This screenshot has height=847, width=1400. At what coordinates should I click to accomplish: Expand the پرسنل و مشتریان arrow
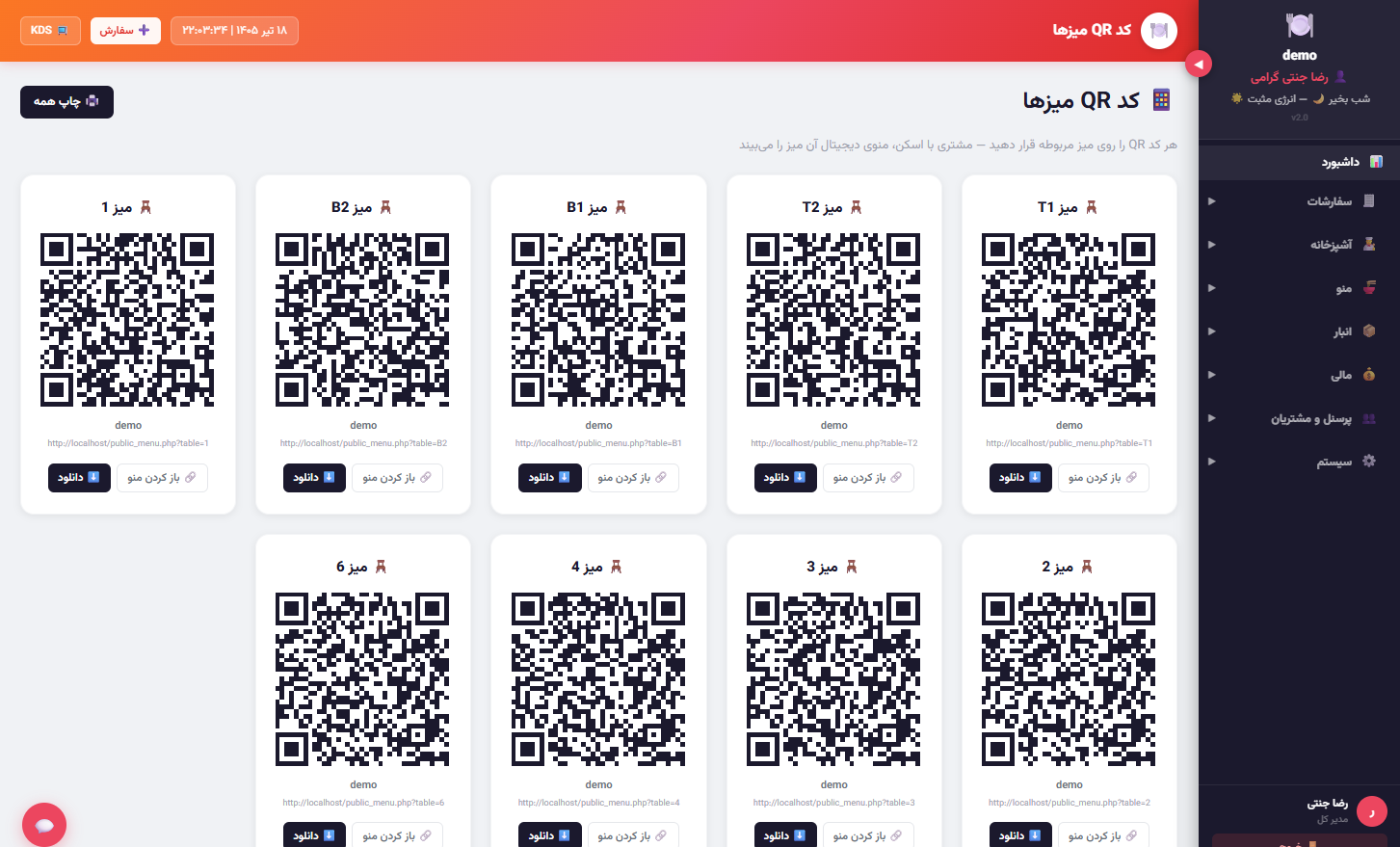pyautogui.click(x=1212, y=418)
